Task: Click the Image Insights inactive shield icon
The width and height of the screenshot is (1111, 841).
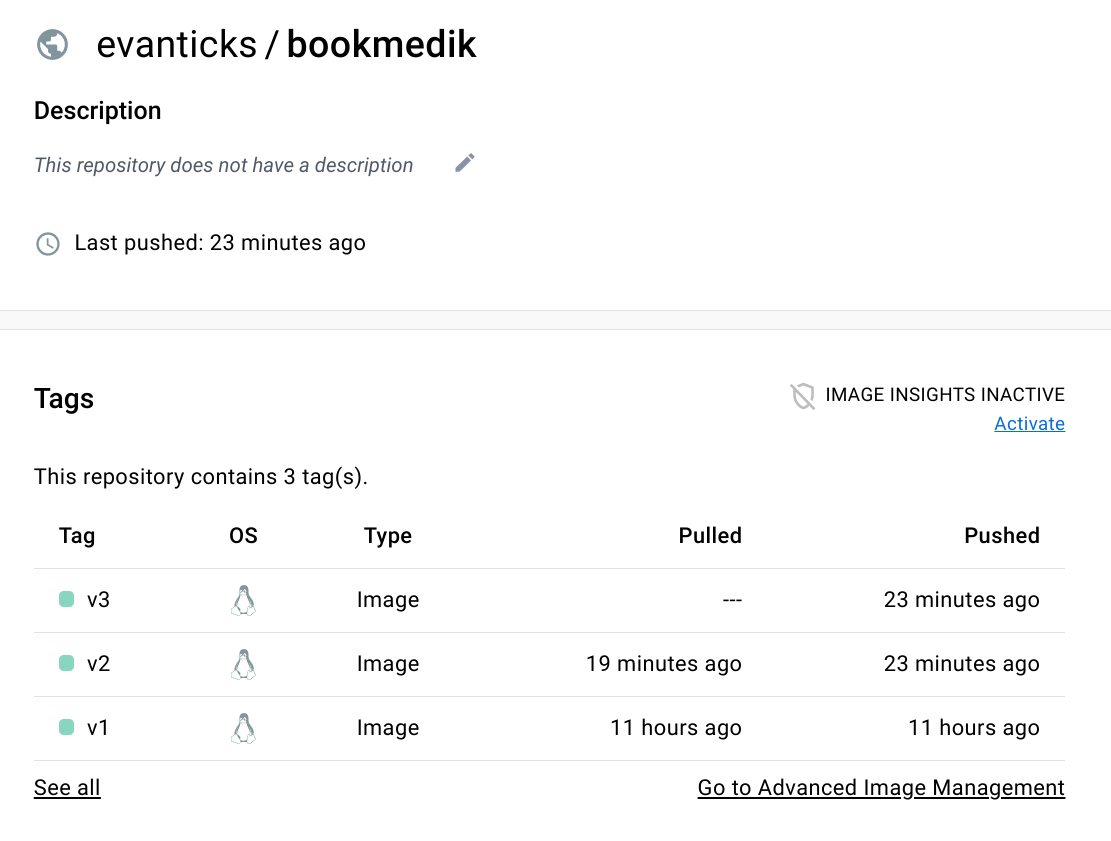Action: point(802,396)
